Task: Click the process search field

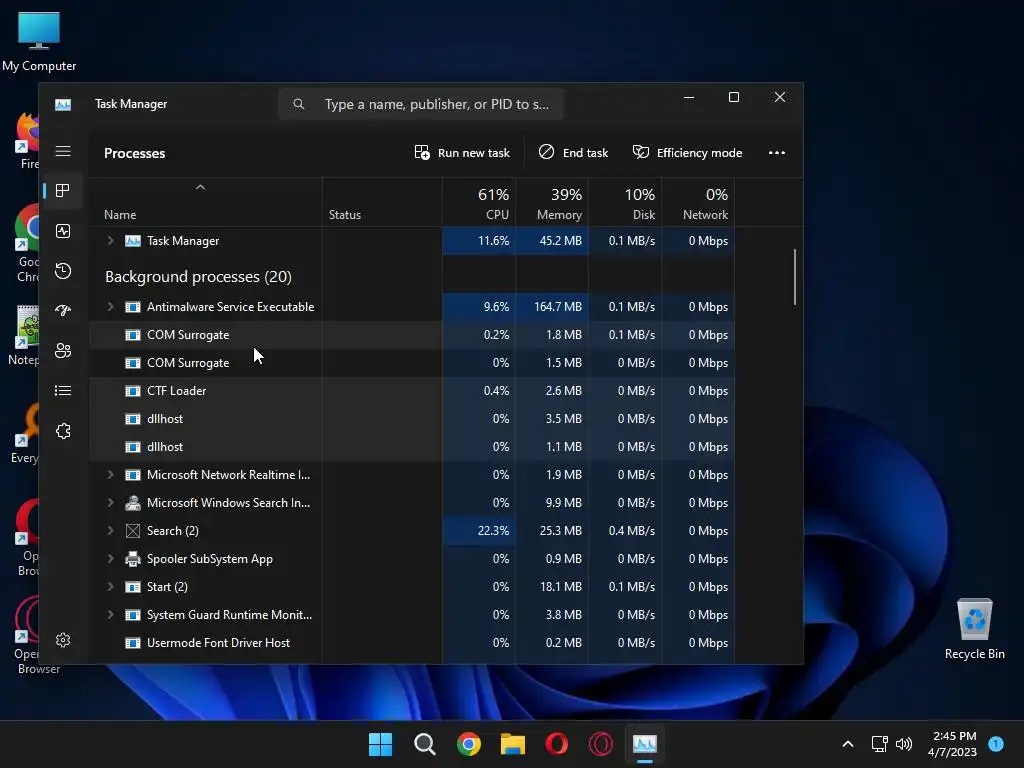Action: [x=421, y=104]
